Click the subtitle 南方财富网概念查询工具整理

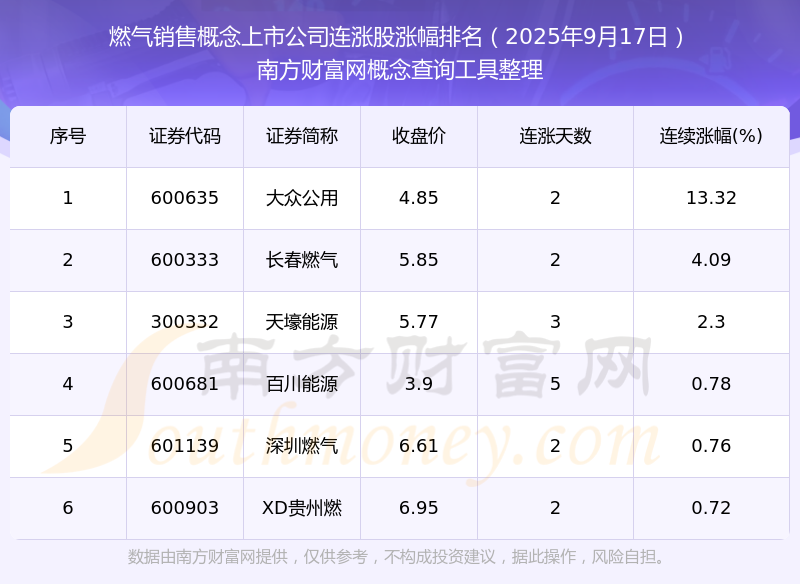point(400,70)
